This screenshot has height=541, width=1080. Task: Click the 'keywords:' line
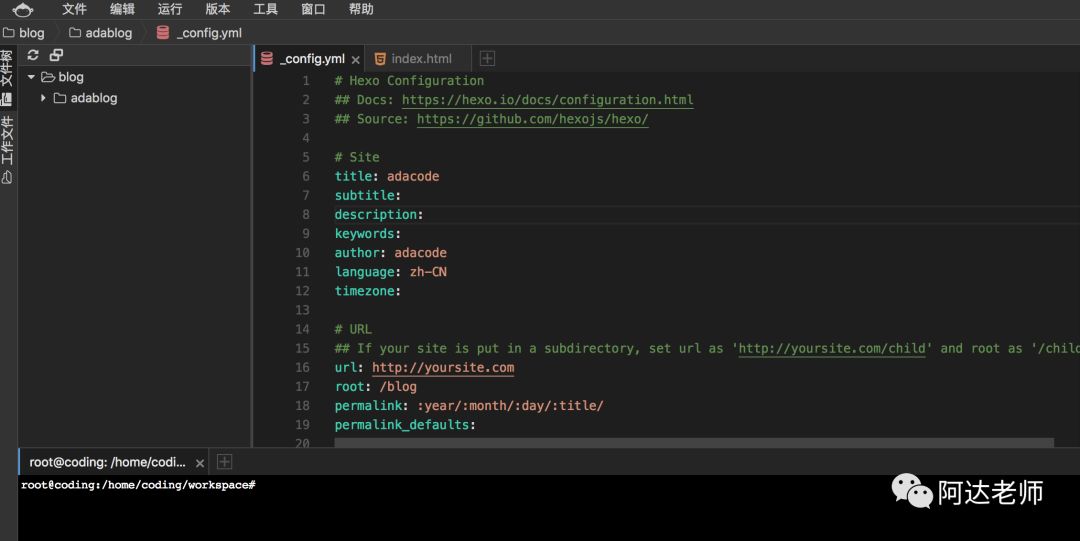368,234
